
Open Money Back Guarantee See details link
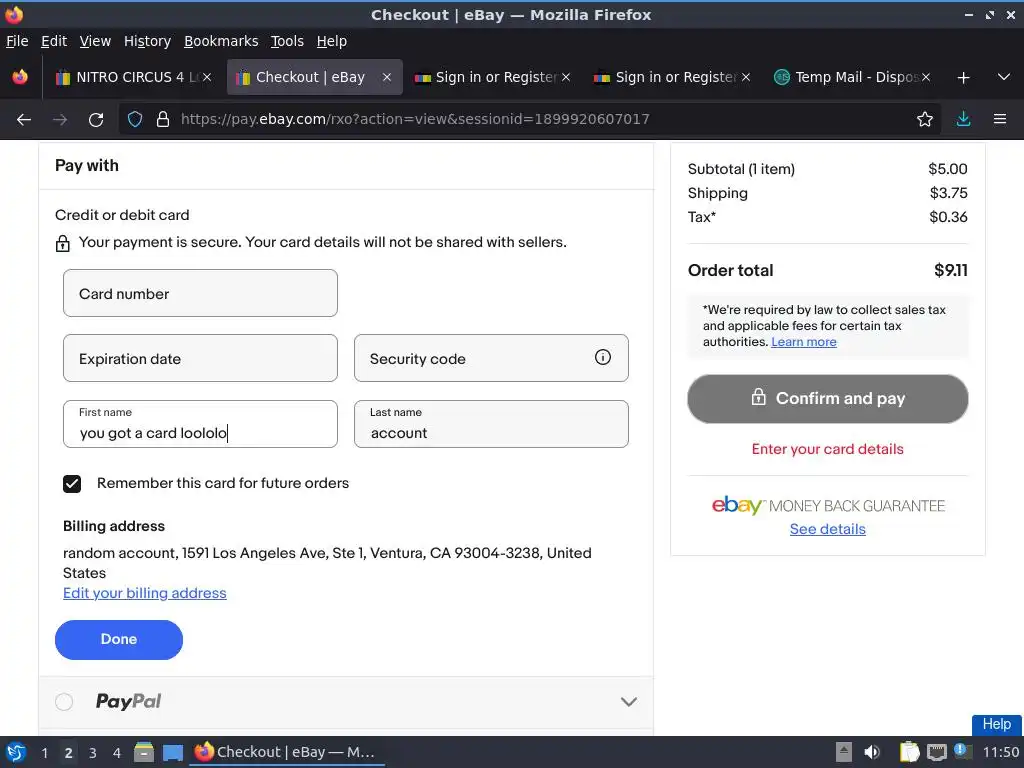827,529
